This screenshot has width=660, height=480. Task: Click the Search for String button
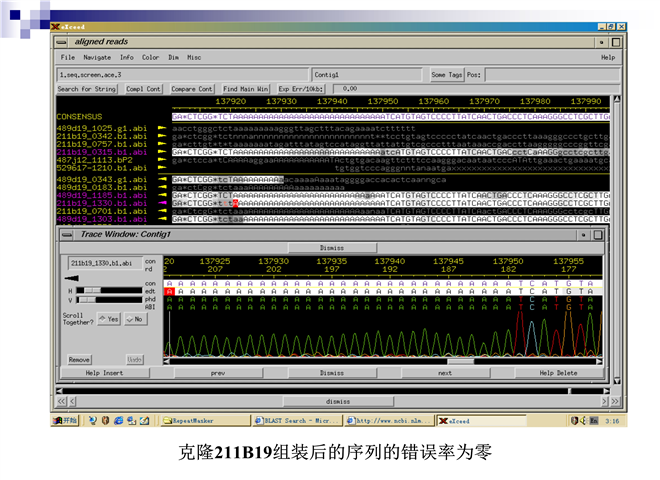coord(87,89)
